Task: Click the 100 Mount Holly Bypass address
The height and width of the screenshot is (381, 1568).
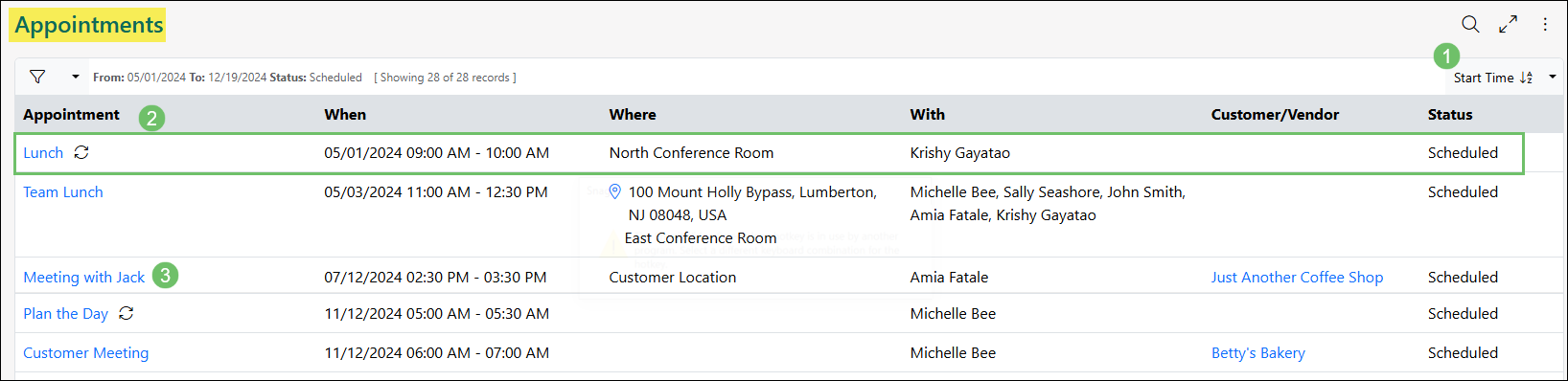Action: (752, 204)
